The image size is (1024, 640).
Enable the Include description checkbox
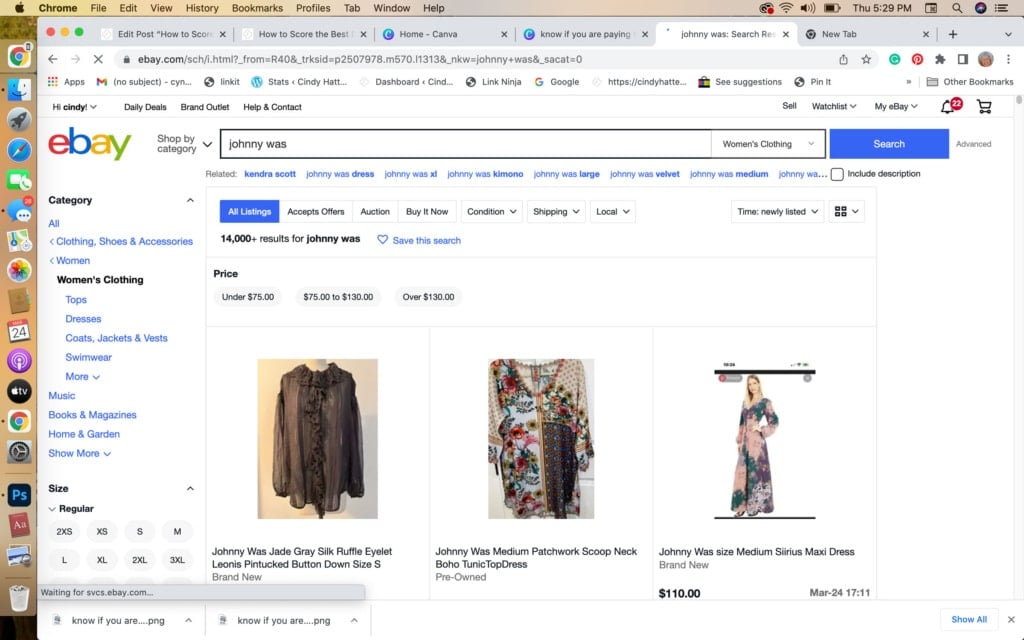(x=836, y=173)
